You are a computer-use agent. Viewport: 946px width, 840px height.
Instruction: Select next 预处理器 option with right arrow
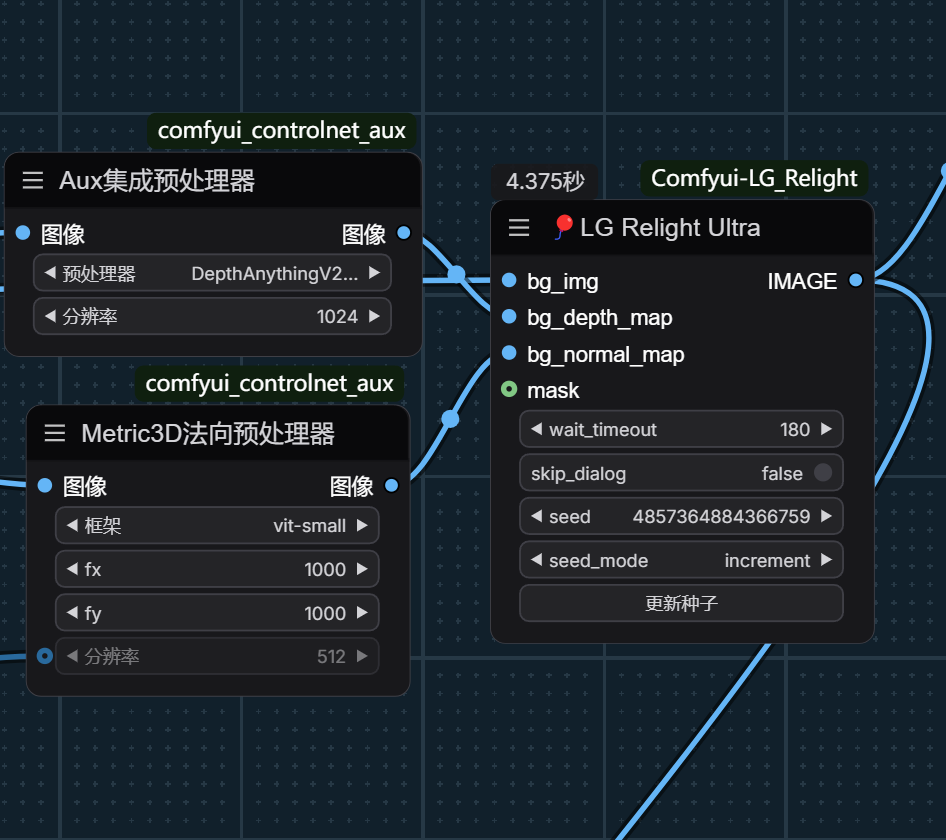click(x=375, y=273)
